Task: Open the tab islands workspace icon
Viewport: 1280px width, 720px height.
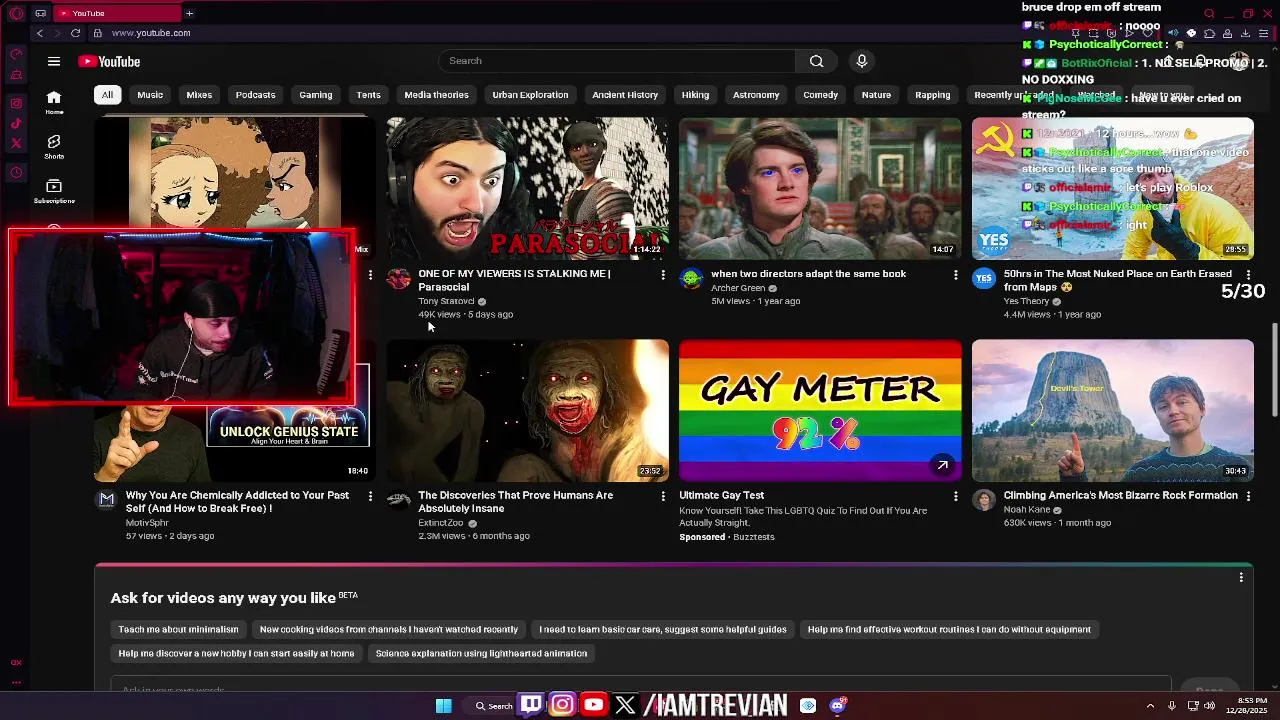Action: [40, 13]
